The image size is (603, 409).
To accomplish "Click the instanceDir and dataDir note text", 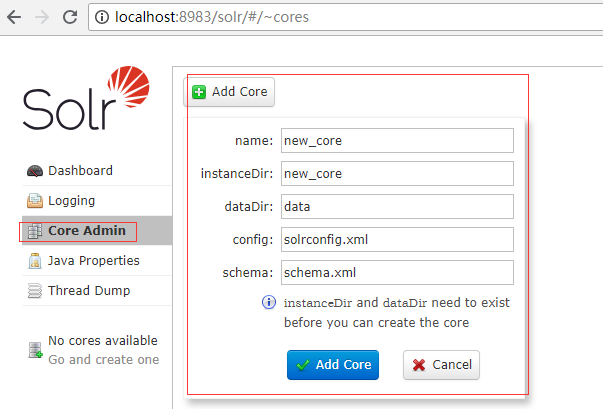I will coord(397,313).
